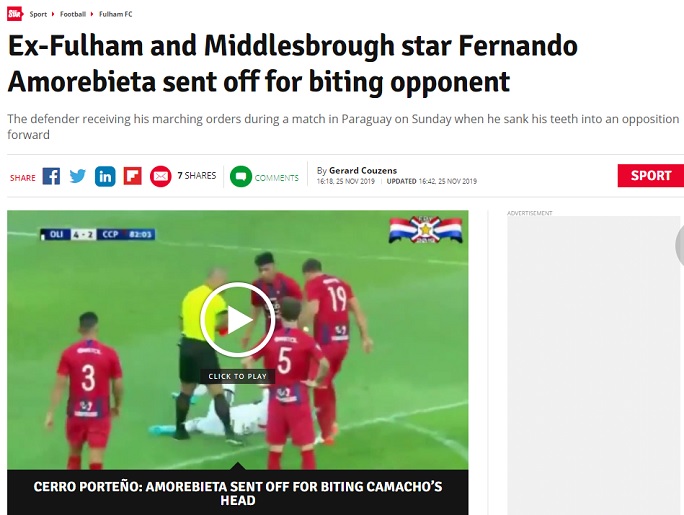Click the Daily Star logo icon

click(x=14, y=14)
